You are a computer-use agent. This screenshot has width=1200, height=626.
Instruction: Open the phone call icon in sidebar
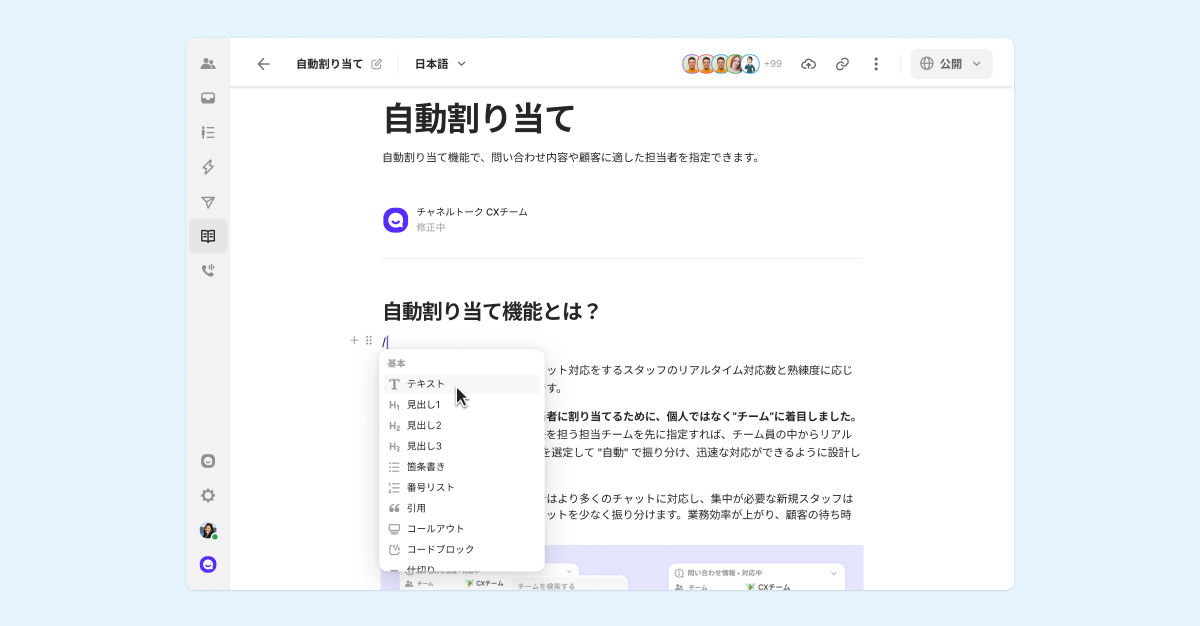point(208,270)
